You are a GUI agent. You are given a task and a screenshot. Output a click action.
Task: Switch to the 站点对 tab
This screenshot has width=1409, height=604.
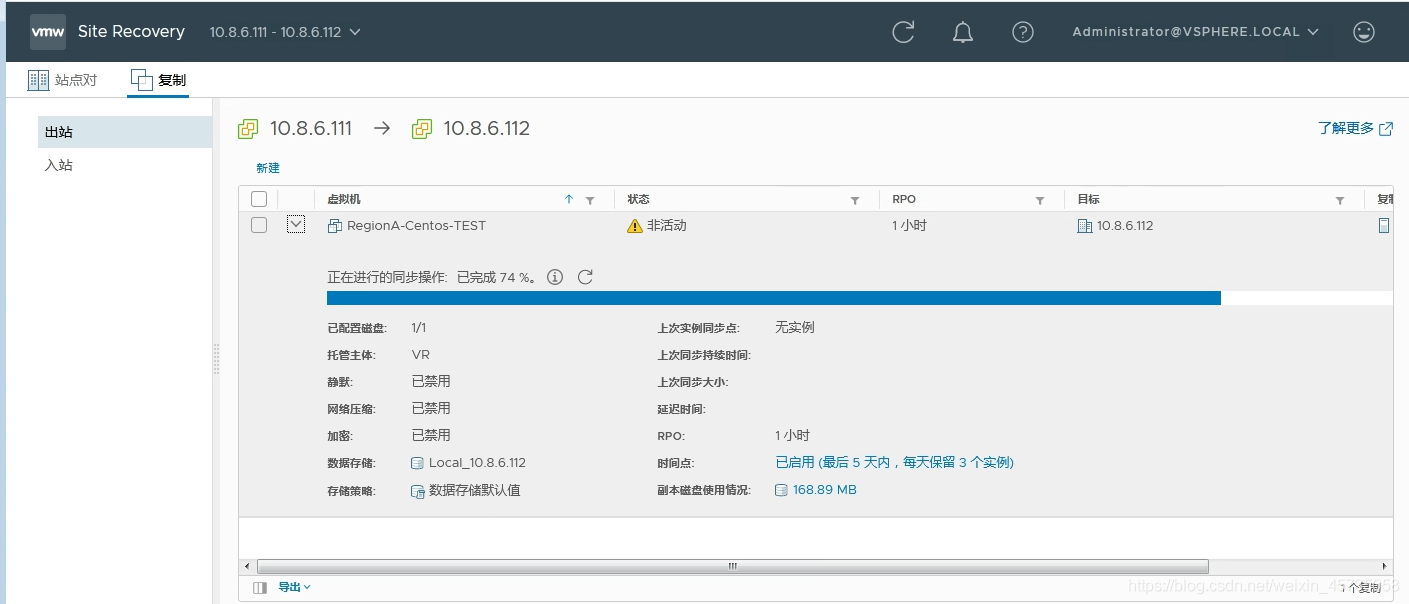(63, 80)
